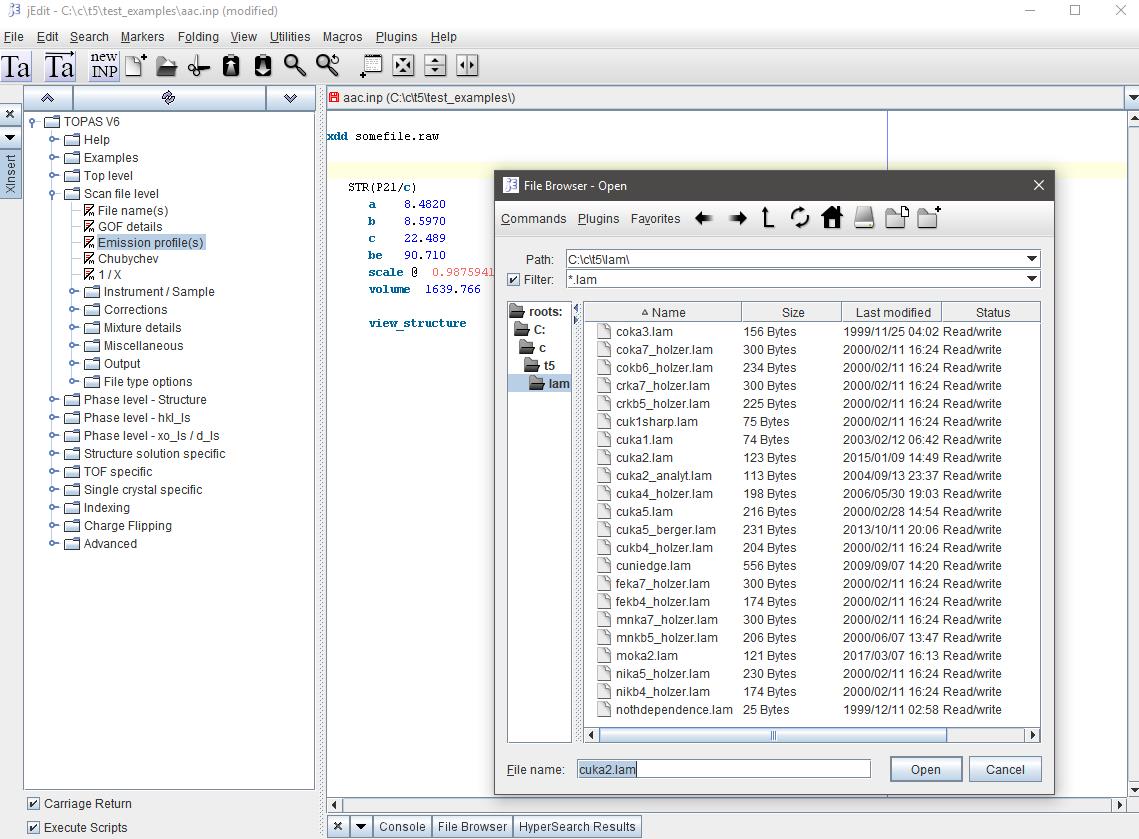Click the magnifier search icon in toolbar
Screen dimensions: 1139x839
(x=294, y=66)
